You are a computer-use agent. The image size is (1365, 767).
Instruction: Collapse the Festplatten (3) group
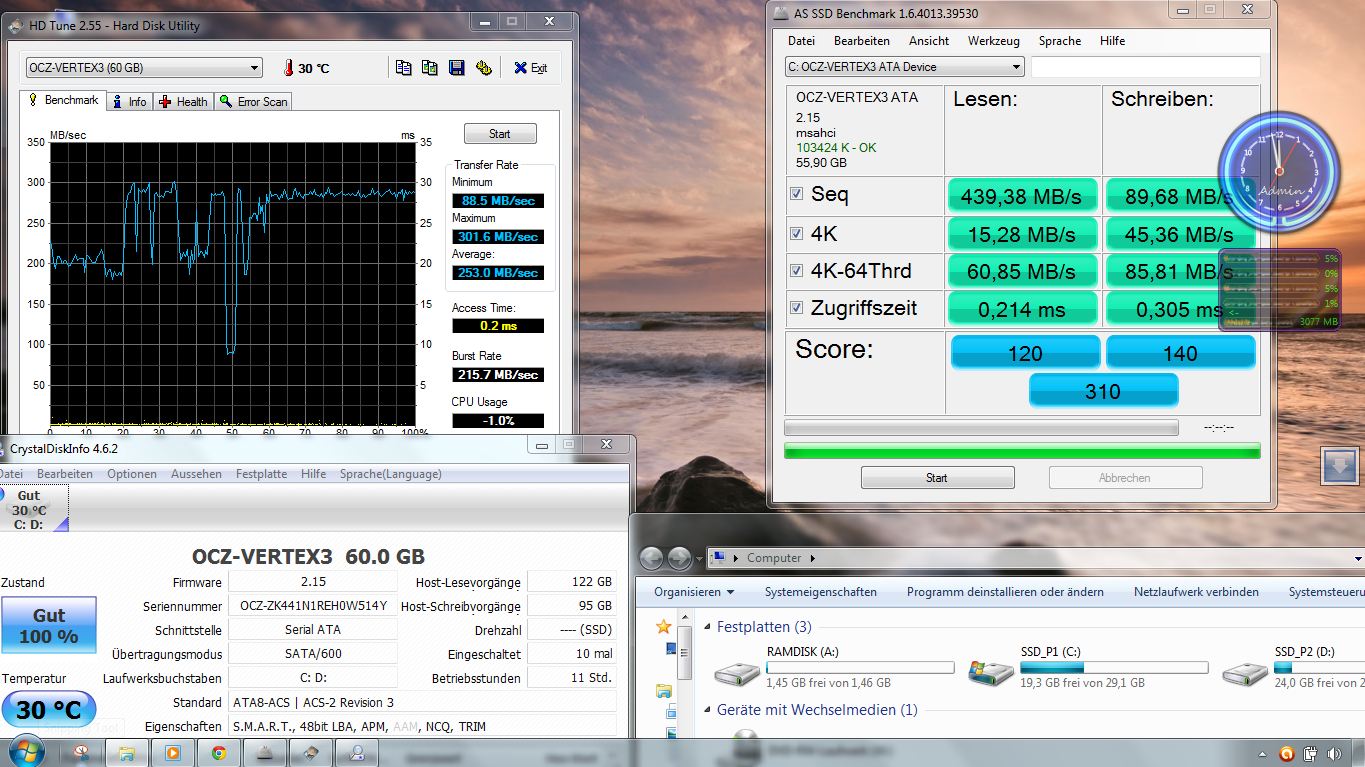(x=706, y=627)
